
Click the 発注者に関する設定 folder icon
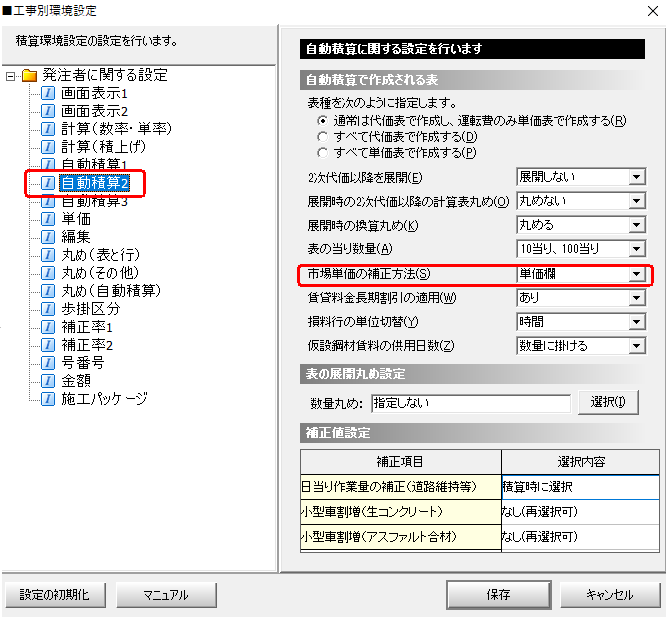29,76
